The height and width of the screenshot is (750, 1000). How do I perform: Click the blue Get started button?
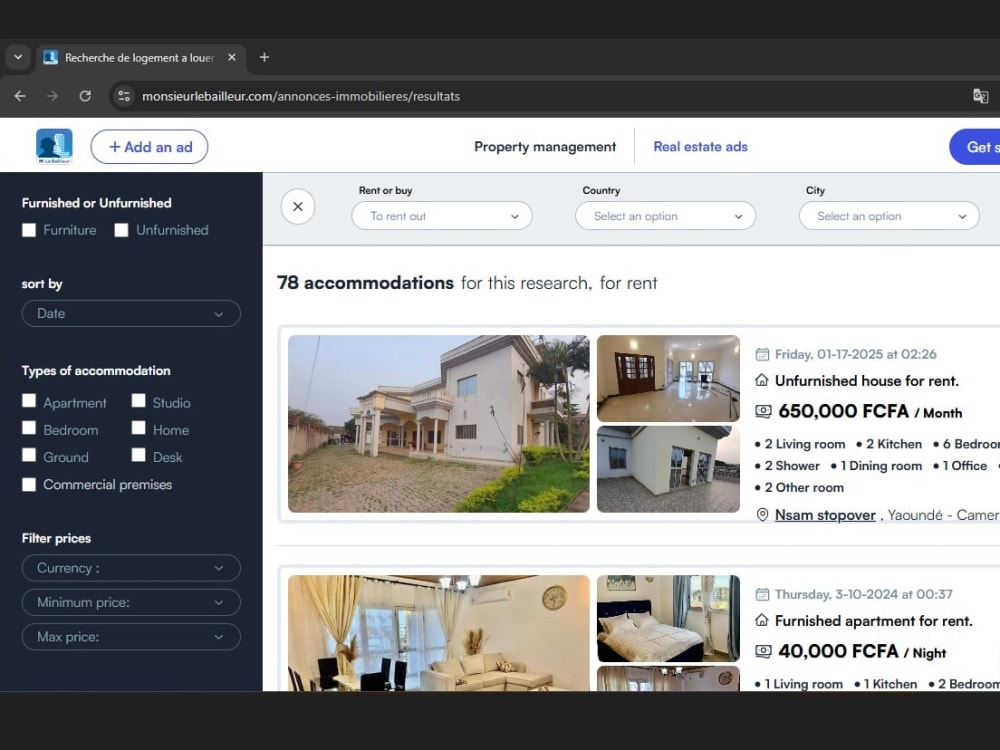coord(974,147)
